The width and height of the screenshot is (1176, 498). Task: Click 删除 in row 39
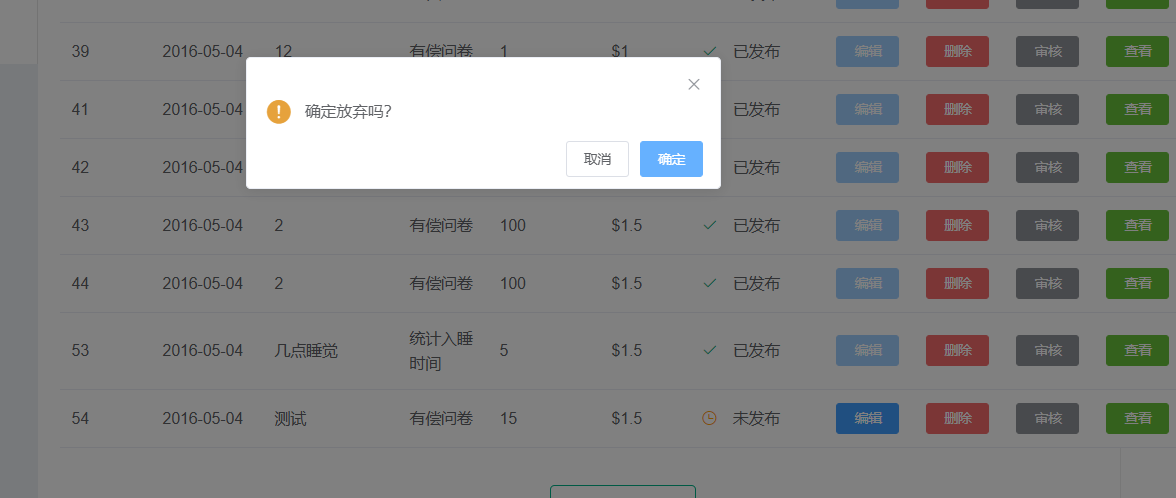957,51
